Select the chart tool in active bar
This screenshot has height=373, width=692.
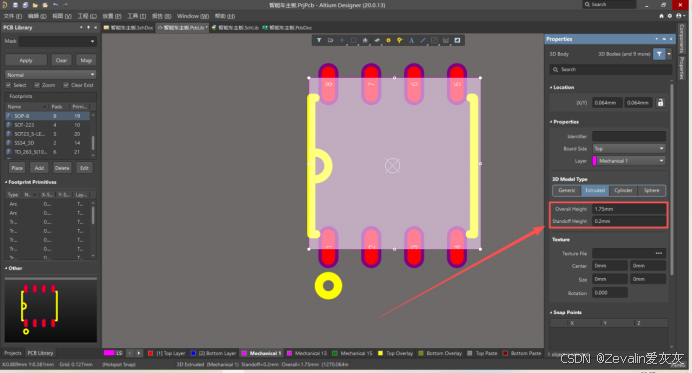click(446, 40)
